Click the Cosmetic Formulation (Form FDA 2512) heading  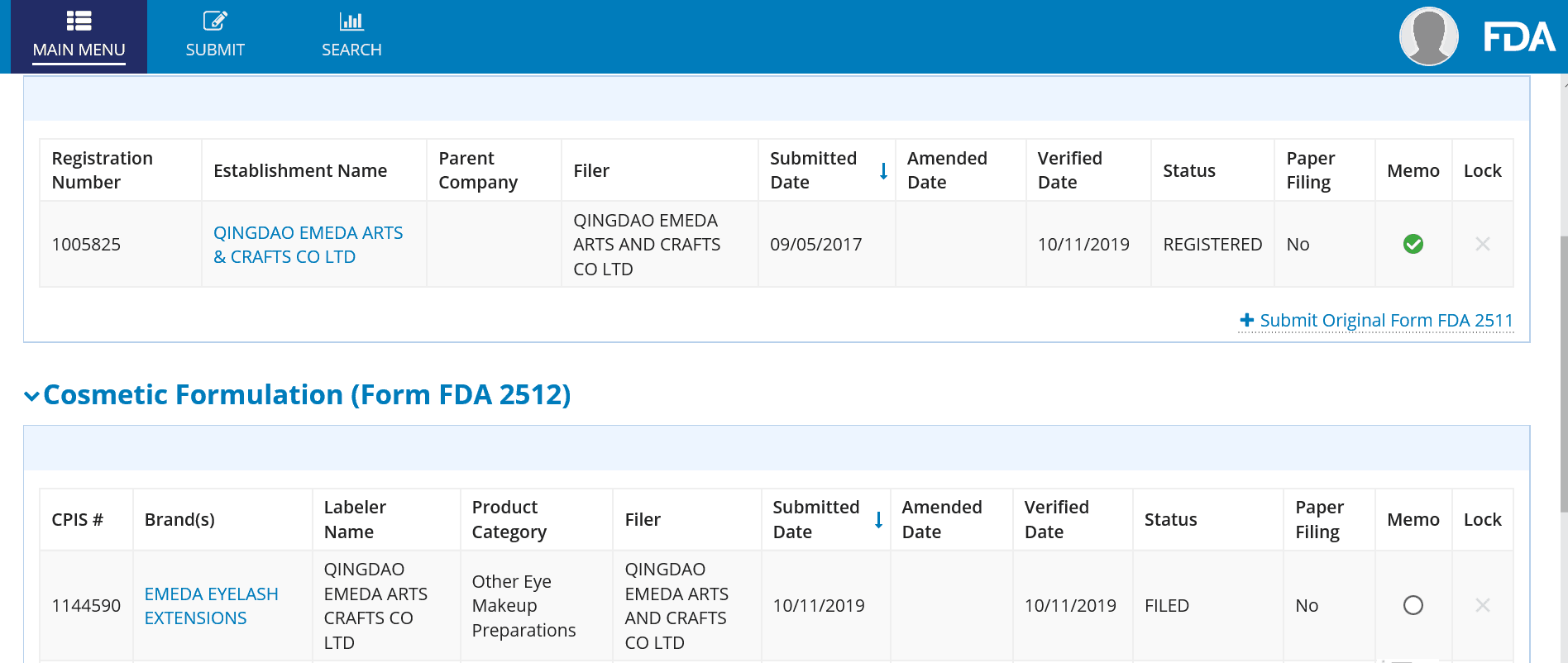pos(307,394)
